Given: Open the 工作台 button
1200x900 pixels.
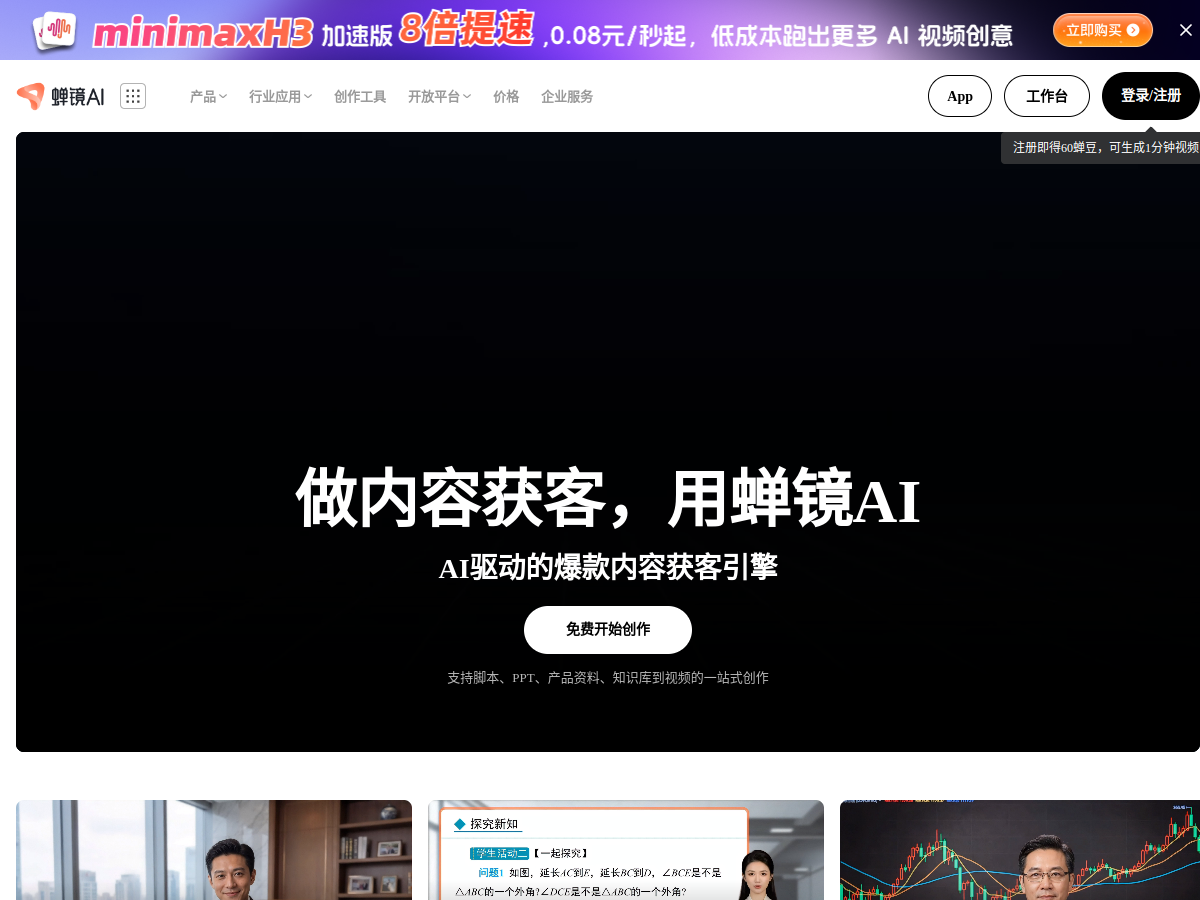Looking at the screenshot, I should point(1047,96).
